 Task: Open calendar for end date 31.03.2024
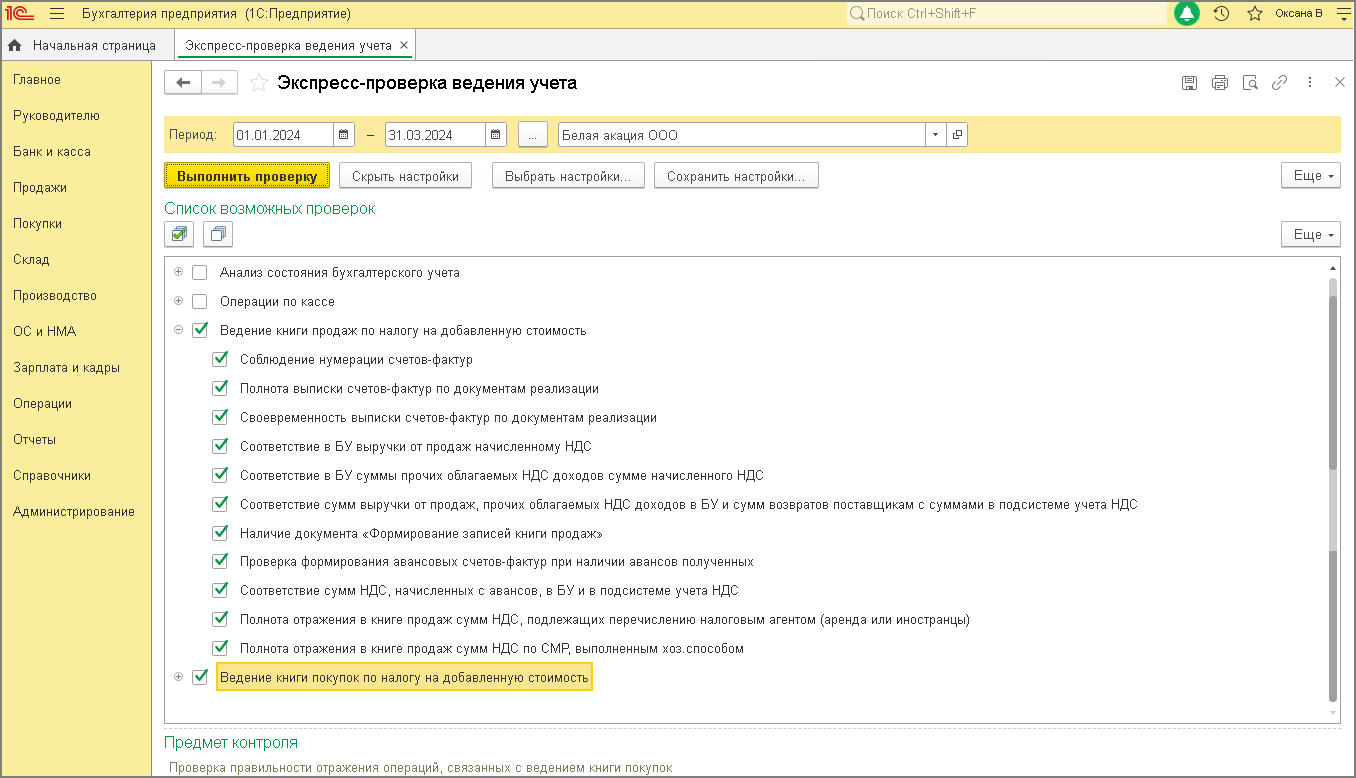pyautogui.click(x=496, y=135)
